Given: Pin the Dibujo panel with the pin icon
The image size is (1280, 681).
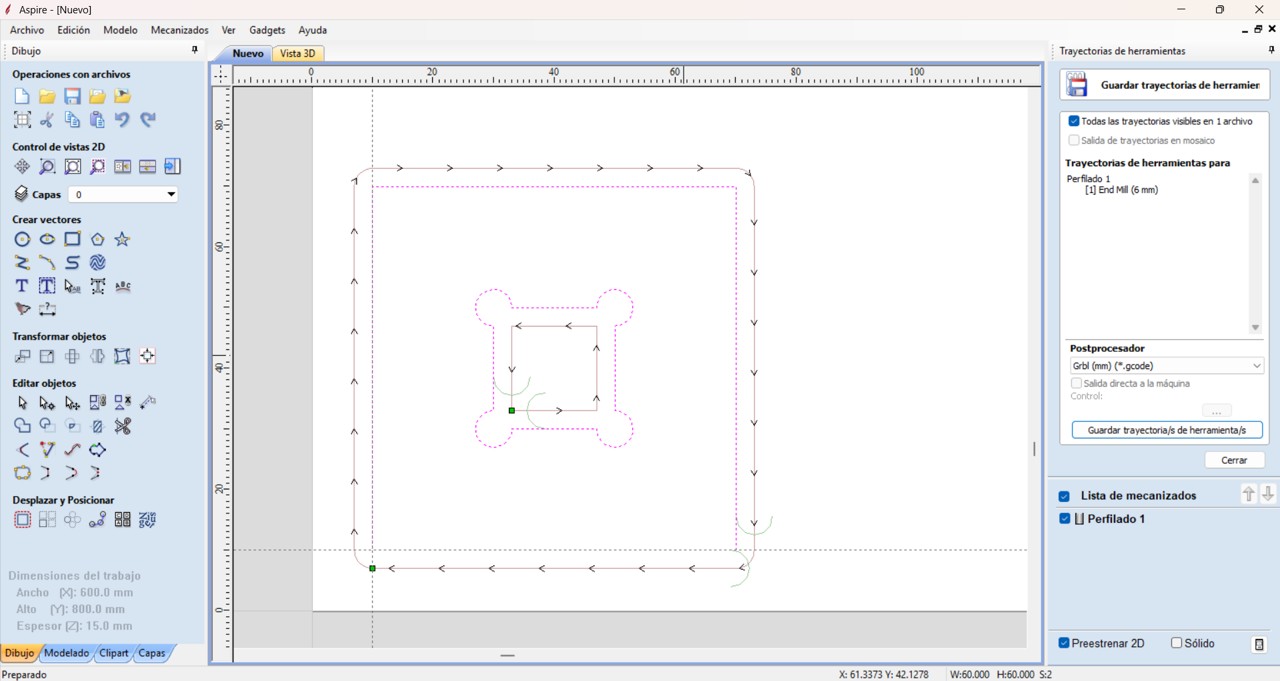Looking at the screenshot, I should click(195, 50).
